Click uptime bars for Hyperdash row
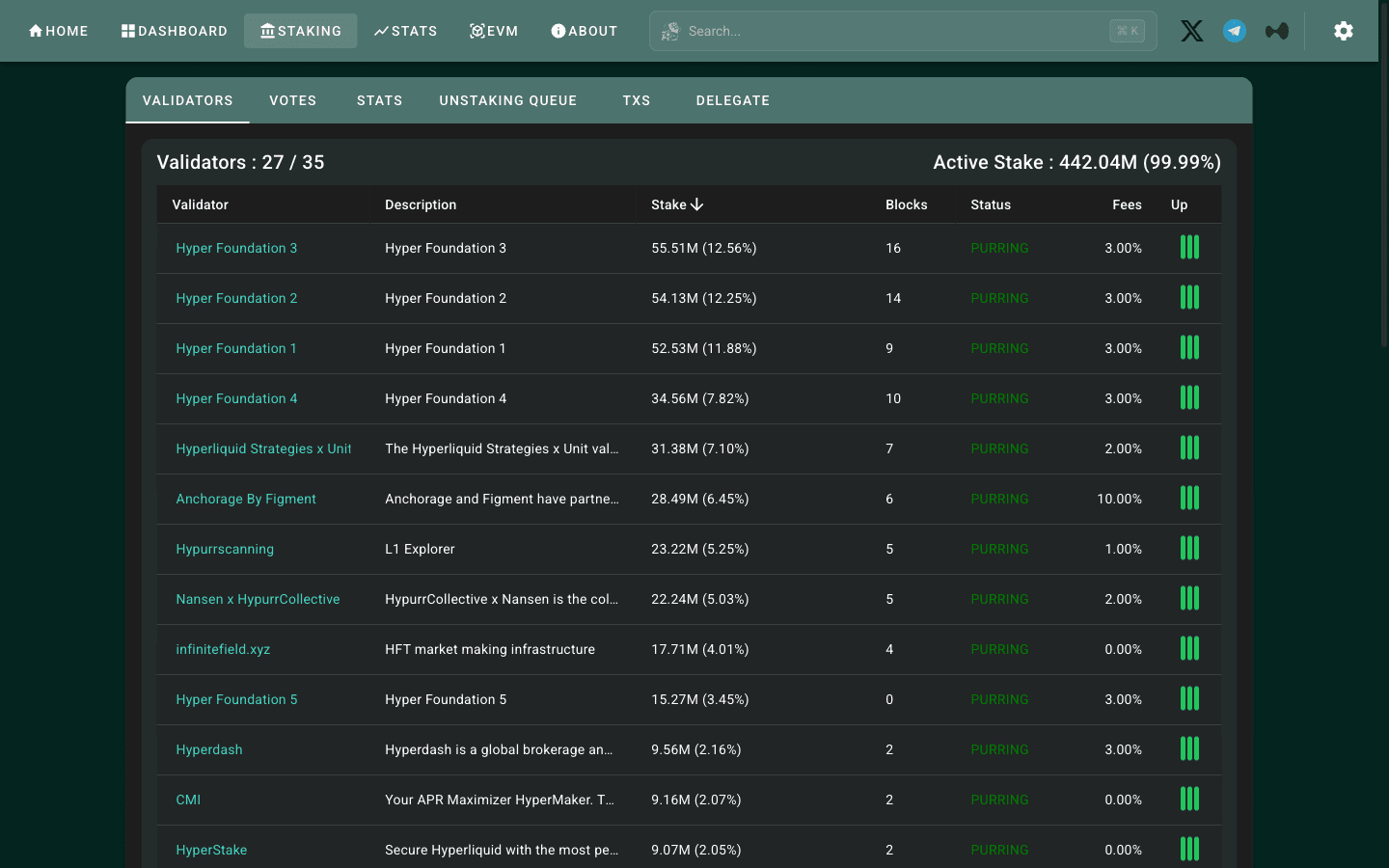Image resolution: width=1389 pixels, height=868 pixels. pyautogui.click(x=1189, y=749)
